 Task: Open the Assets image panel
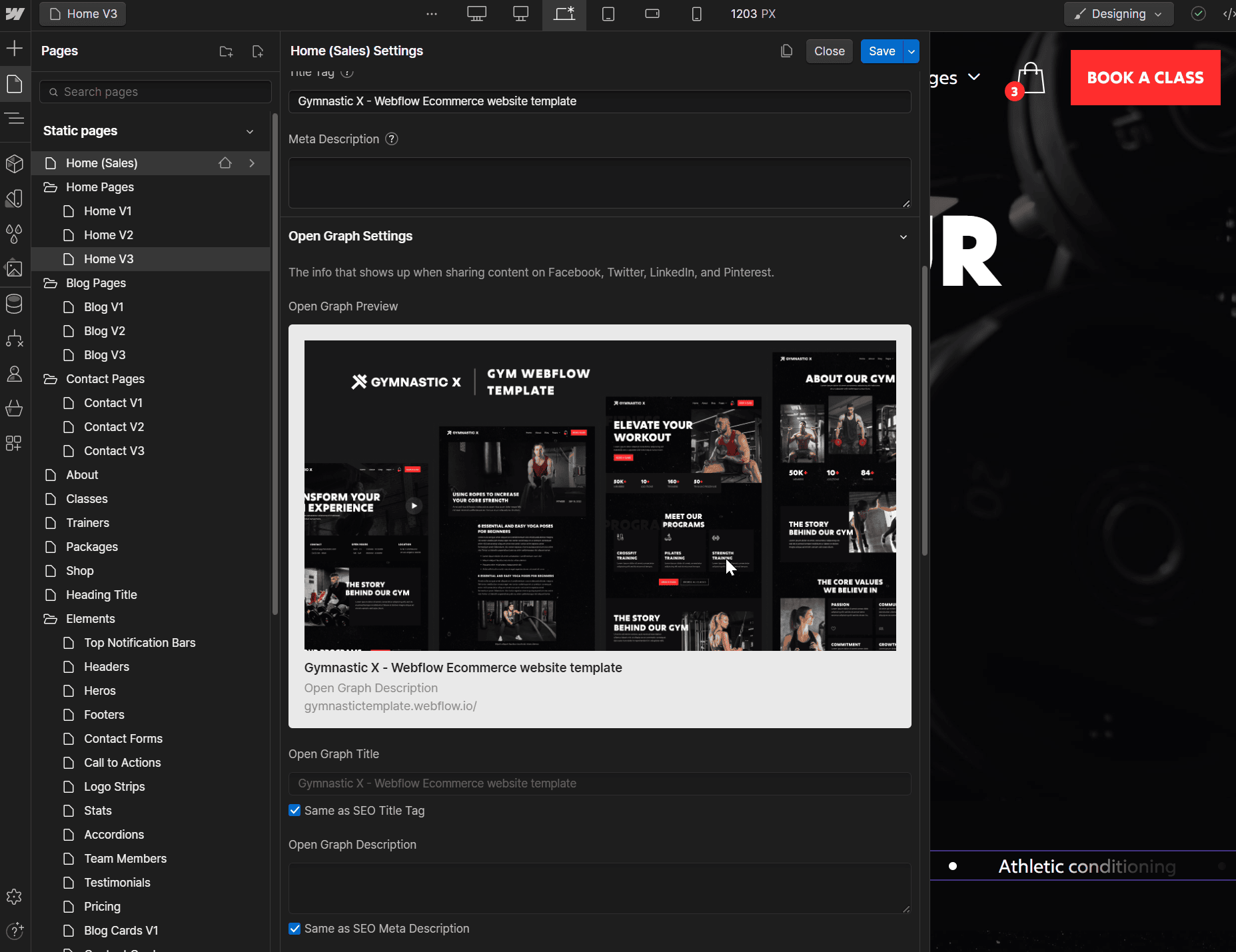(15, 268)
